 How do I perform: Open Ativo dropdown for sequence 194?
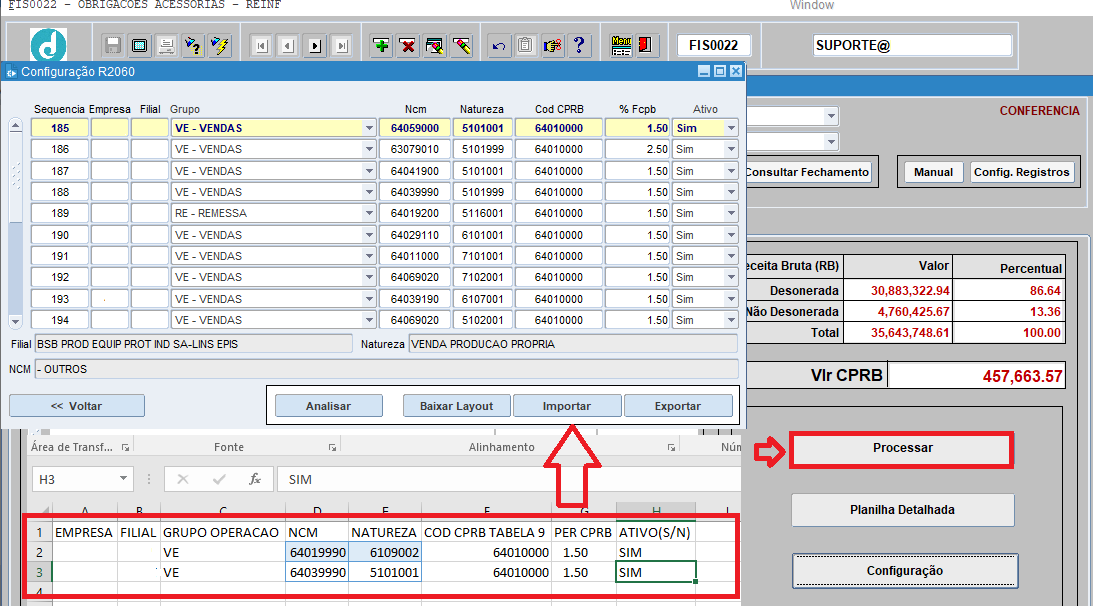[731, 320]
